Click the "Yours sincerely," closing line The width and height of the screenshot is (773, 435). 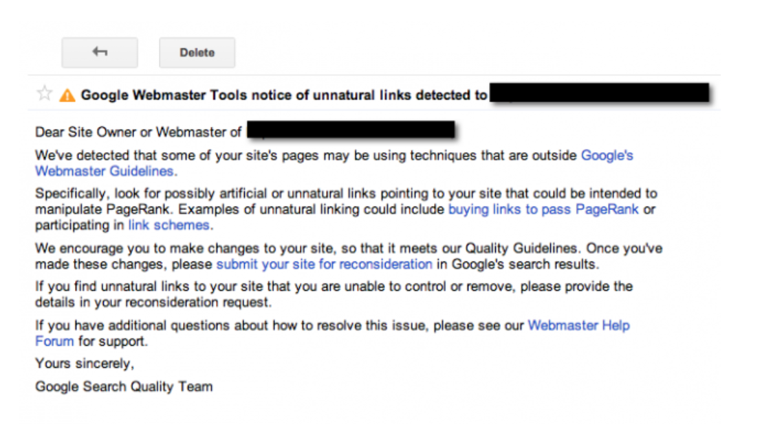[84, 363]
